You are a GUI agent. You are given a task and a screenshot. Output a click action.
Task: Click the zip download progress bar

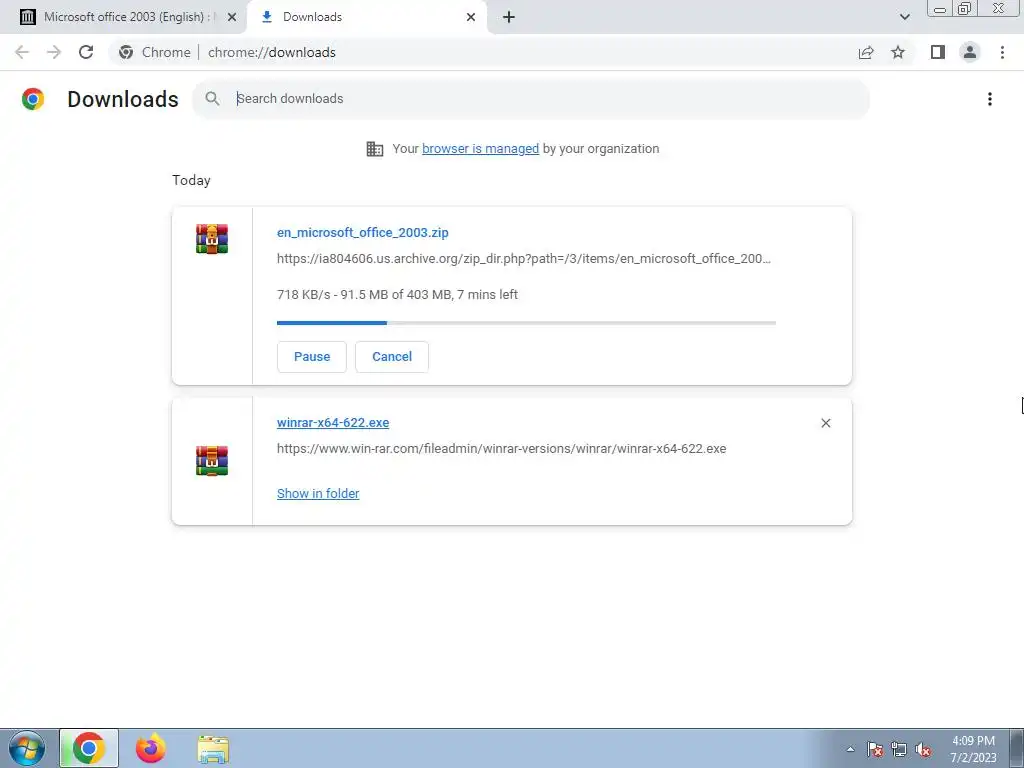tap(526, 323)
